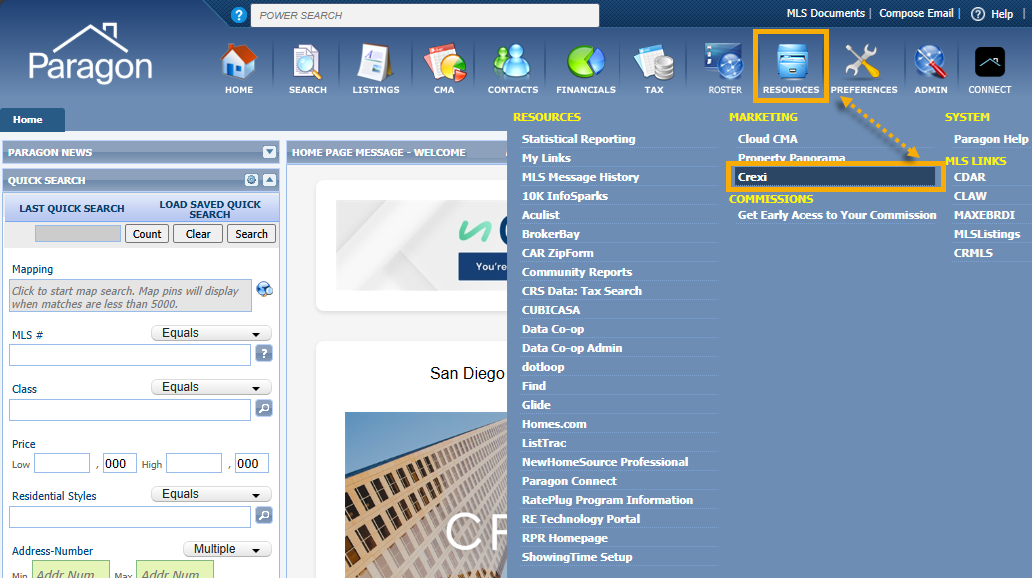Open Compose Email link

[x=916, y=13]
